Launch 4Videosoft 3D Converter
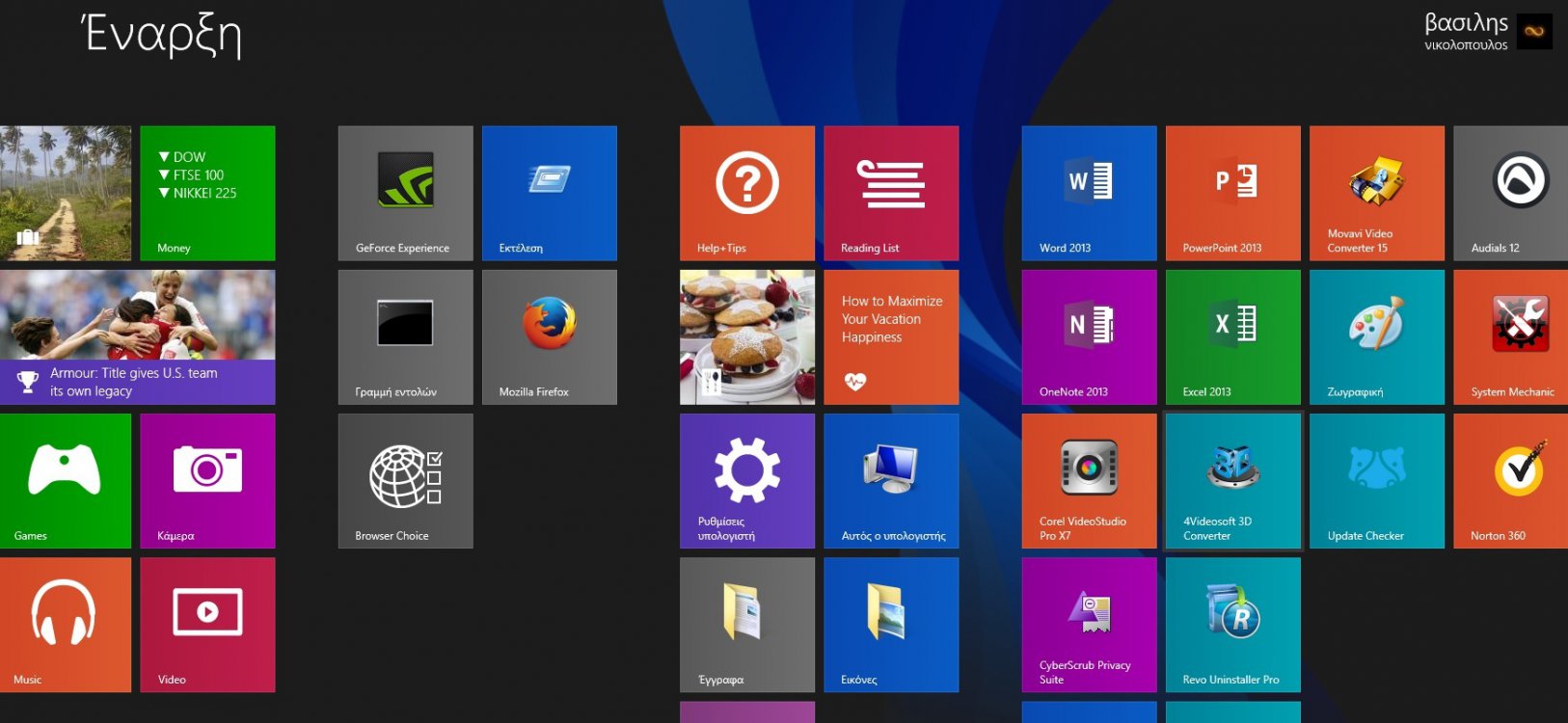The image size is (1568, 723). tap(1232, 481)
